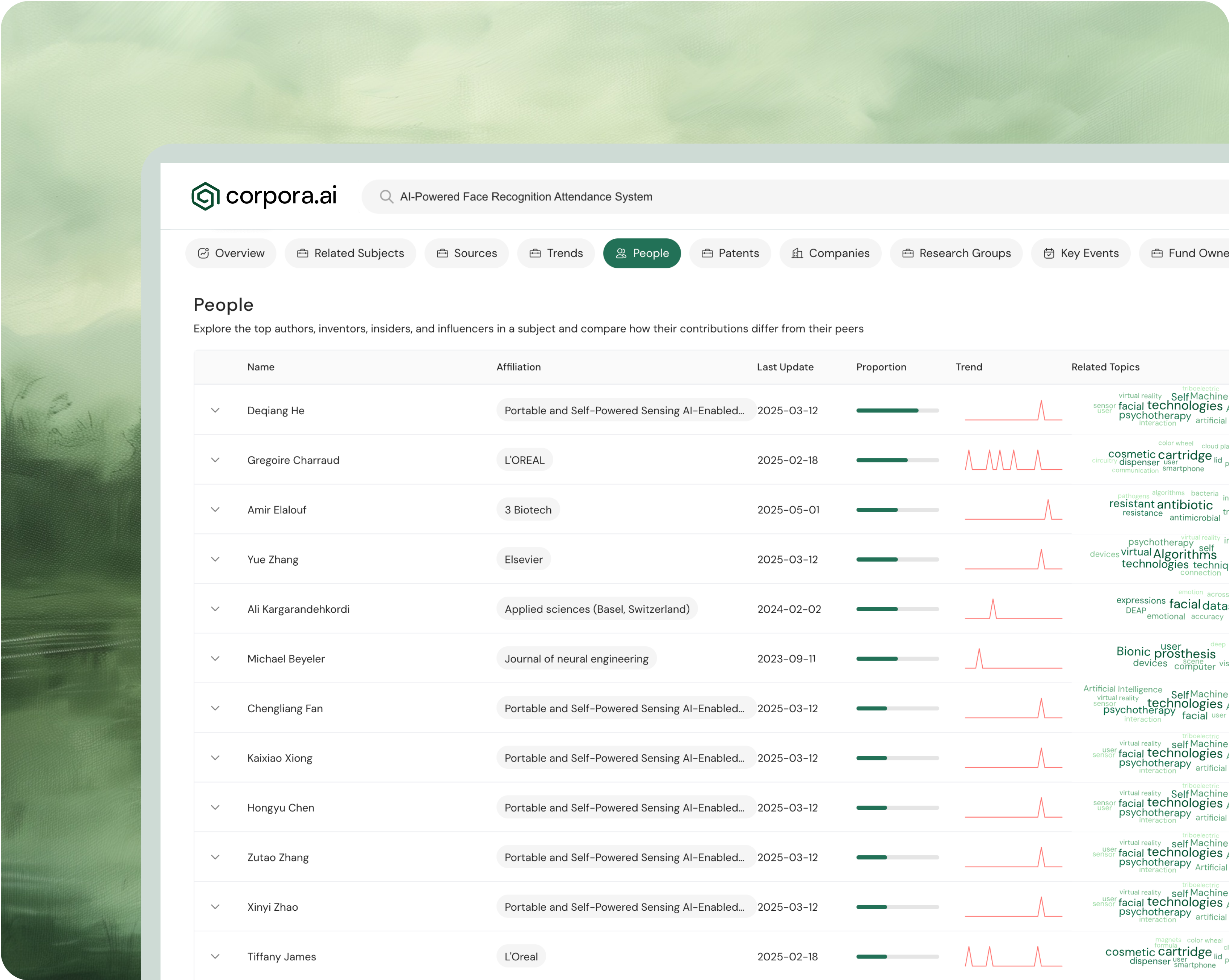1229x980 pixels.
Task: Click the search magnifier icon
Action: coord(386,196)
